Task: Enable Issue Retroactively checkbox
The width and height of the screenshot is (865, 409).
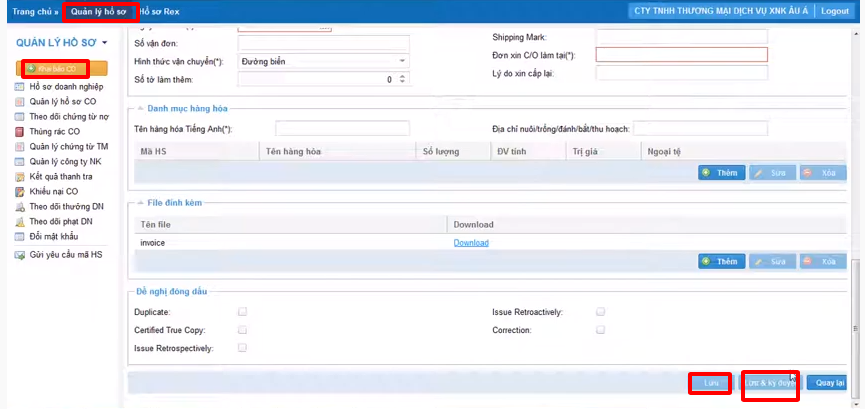Action: (x=600, y=312)
